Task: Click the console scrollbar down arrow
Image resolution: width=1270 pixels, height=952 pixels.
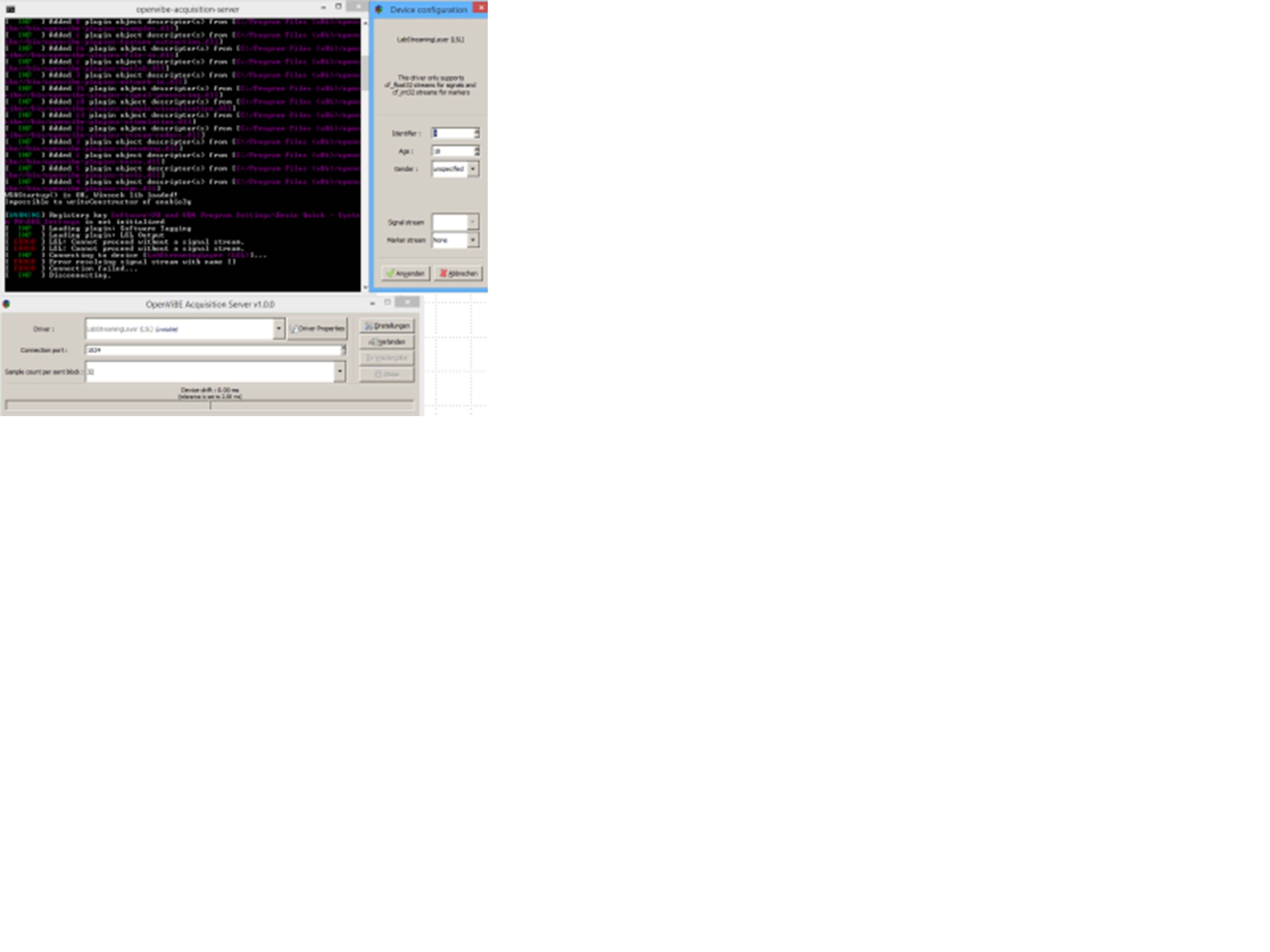Action: point(365,287)
